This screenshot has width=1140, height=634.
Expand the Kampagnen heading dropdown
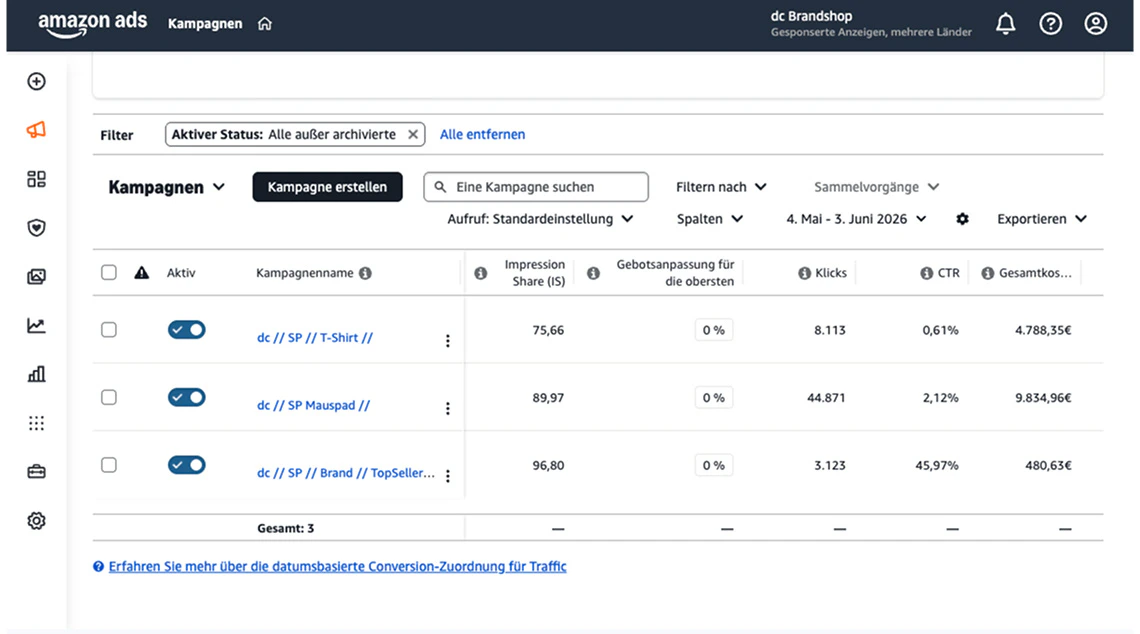166,188
